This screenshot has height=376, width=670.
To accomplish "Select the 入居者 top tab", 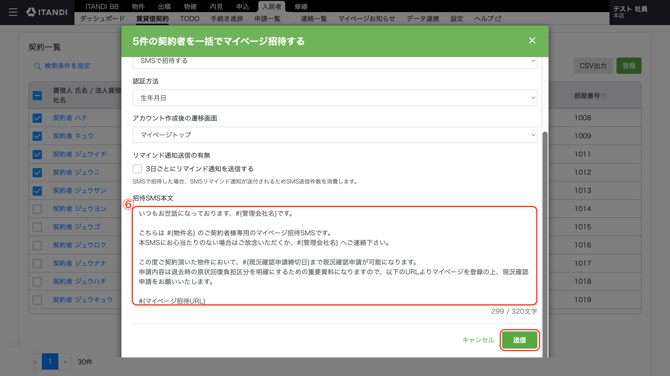I will point(272,6).
